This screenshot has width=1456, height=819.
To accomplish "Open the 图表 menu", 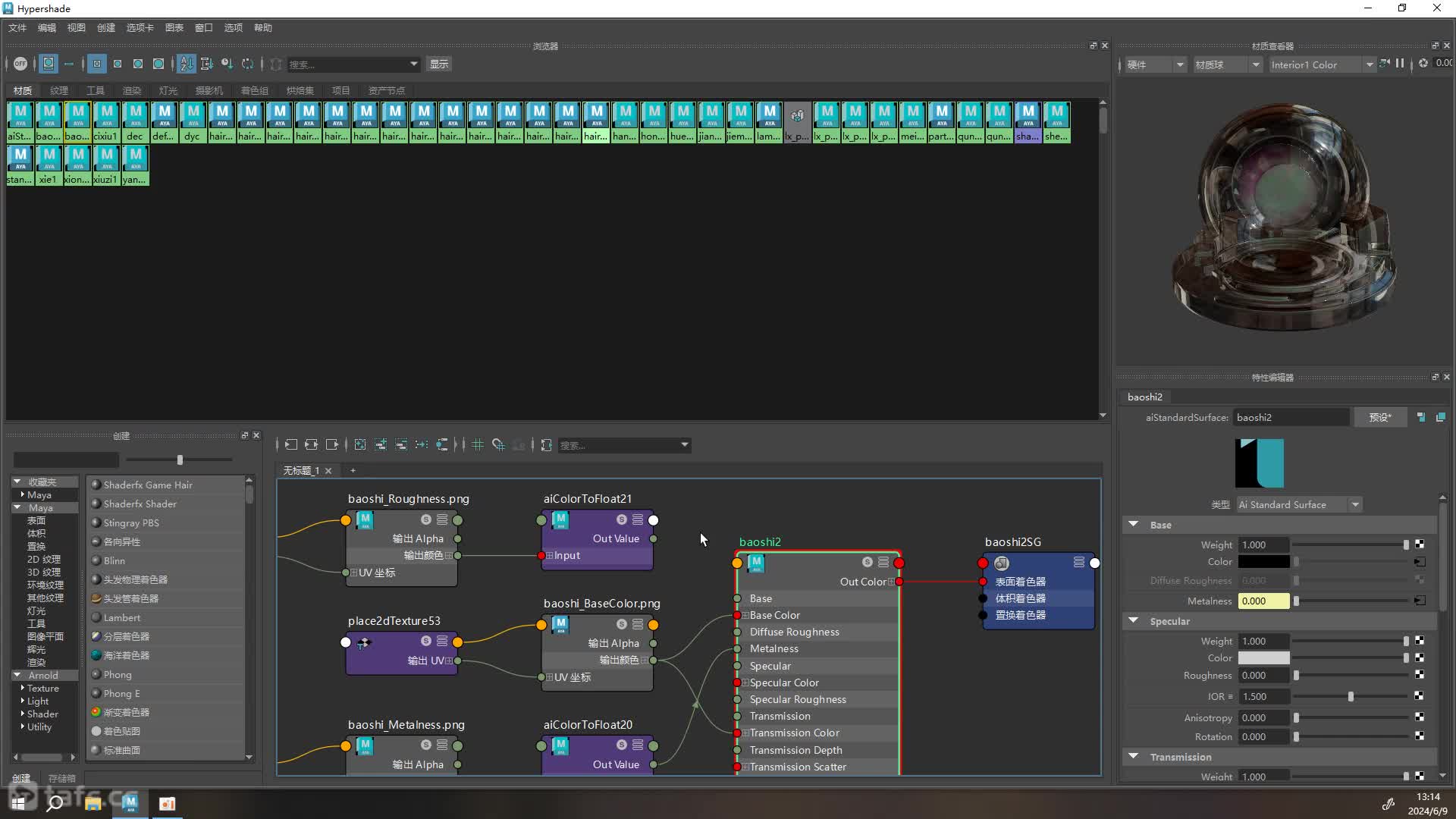I will 174,27.
